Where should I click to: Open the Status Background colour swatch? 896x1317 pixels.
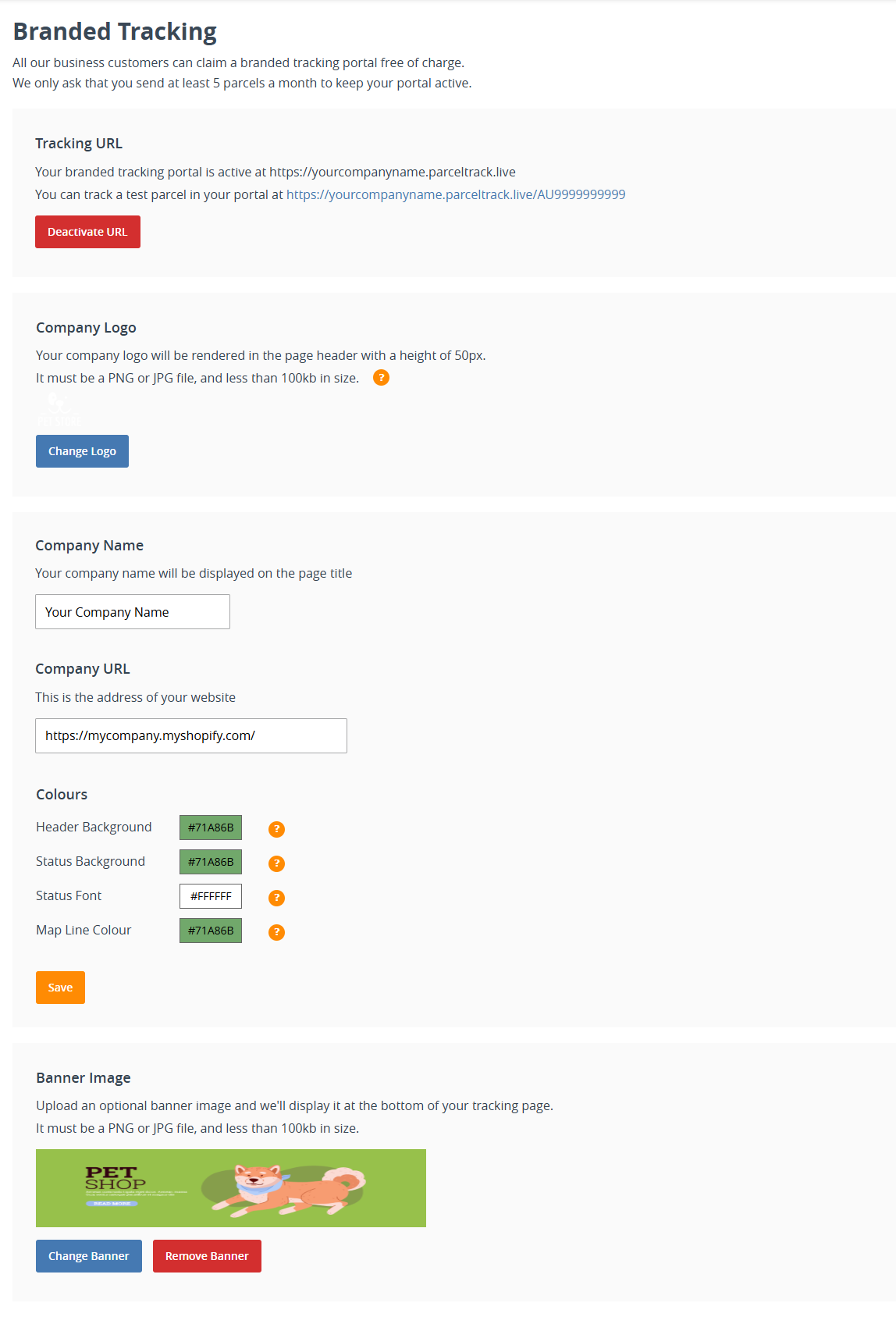(x=211, y=862)
